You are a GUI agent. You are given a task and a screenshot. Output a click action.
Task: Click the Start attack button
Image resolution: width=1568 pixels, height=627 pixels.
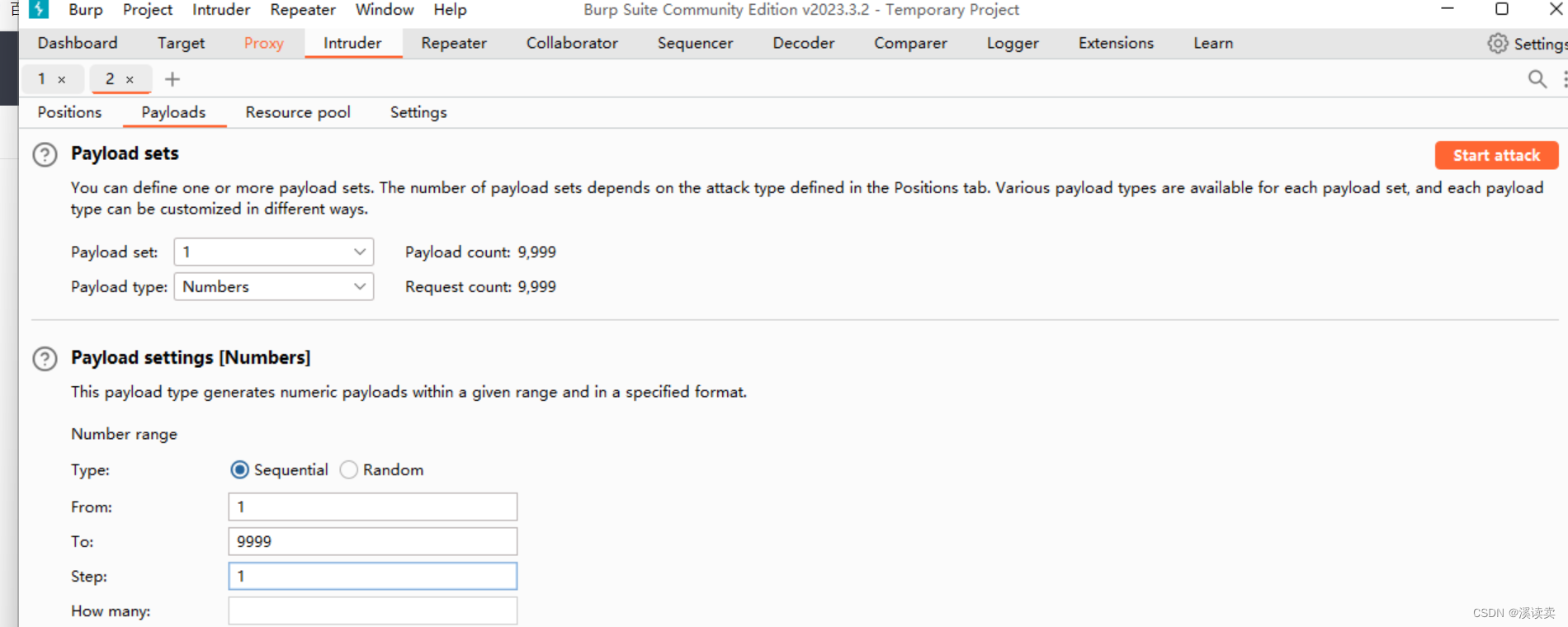(x=1496, y=155)
